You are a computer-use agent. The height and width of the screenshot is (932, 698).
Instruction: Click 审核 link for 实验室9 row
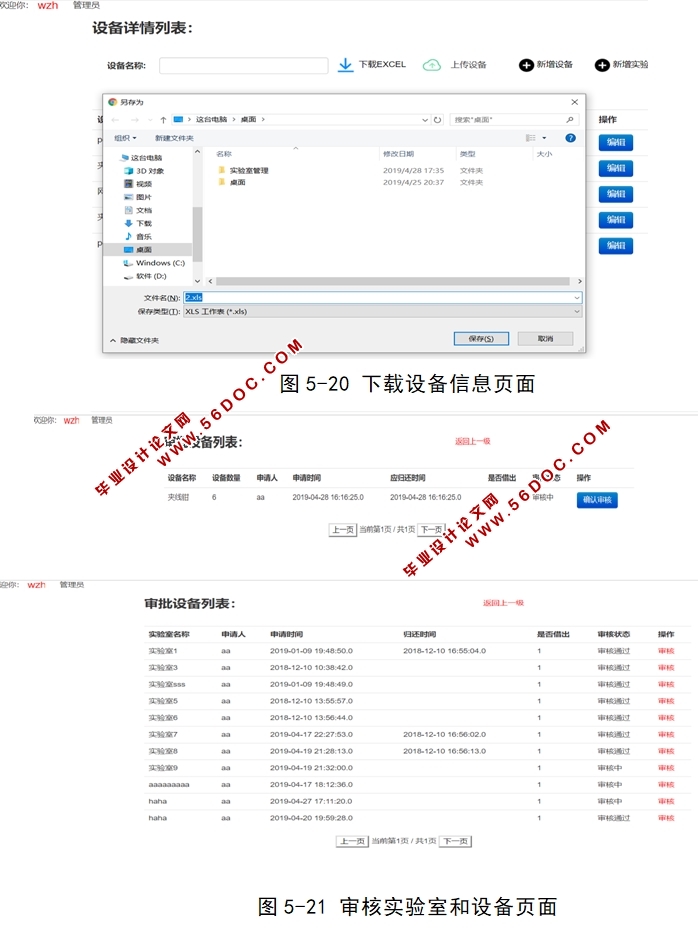pyautogui.click(x=666, y=768)
